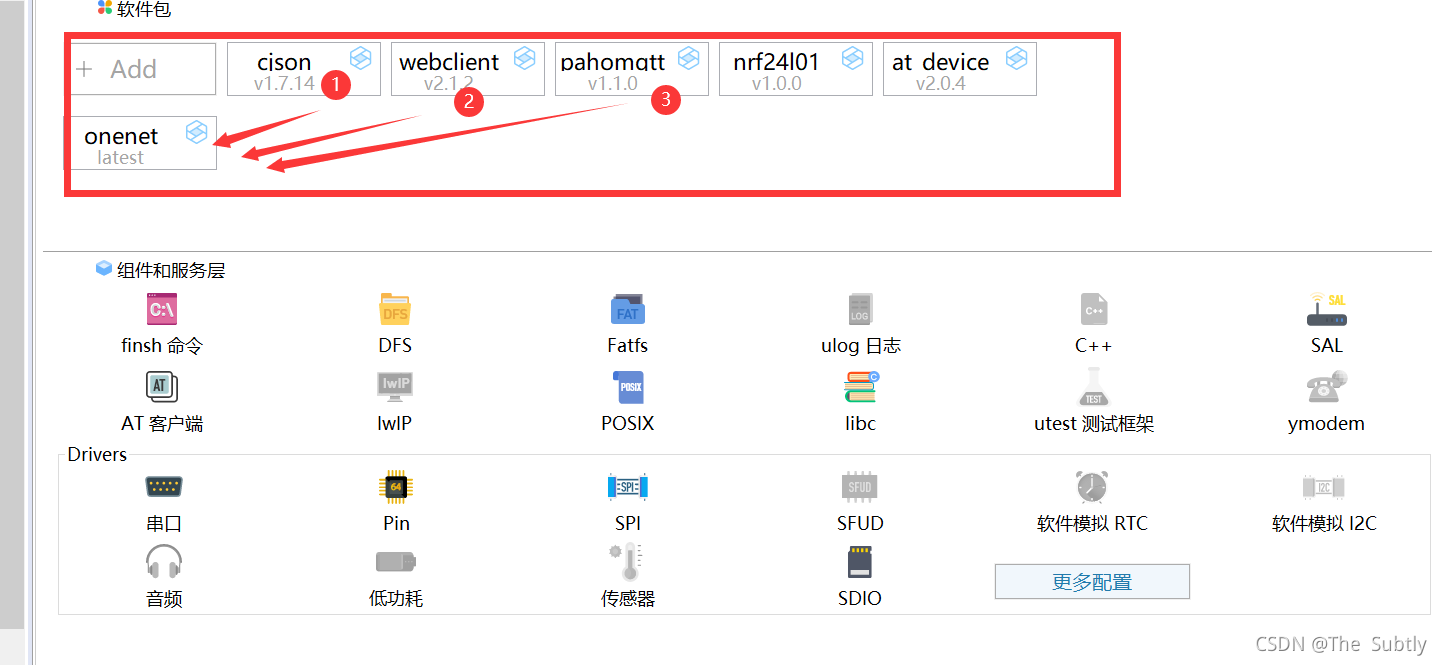
Task: Click the SDIO card icon
Action: (x=860, y=562)
